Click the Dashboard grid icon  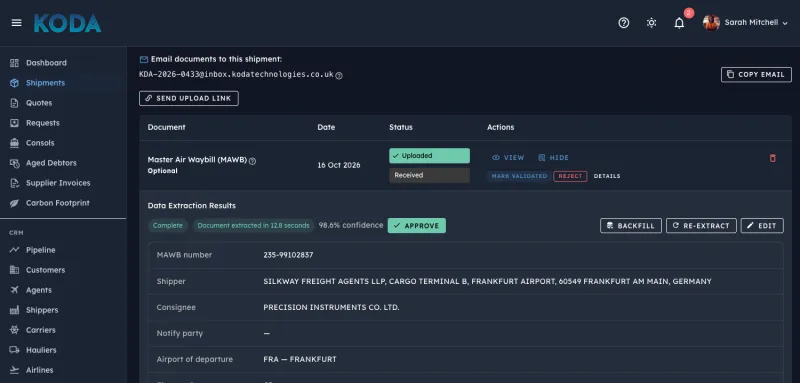click(x=14, y=63)
